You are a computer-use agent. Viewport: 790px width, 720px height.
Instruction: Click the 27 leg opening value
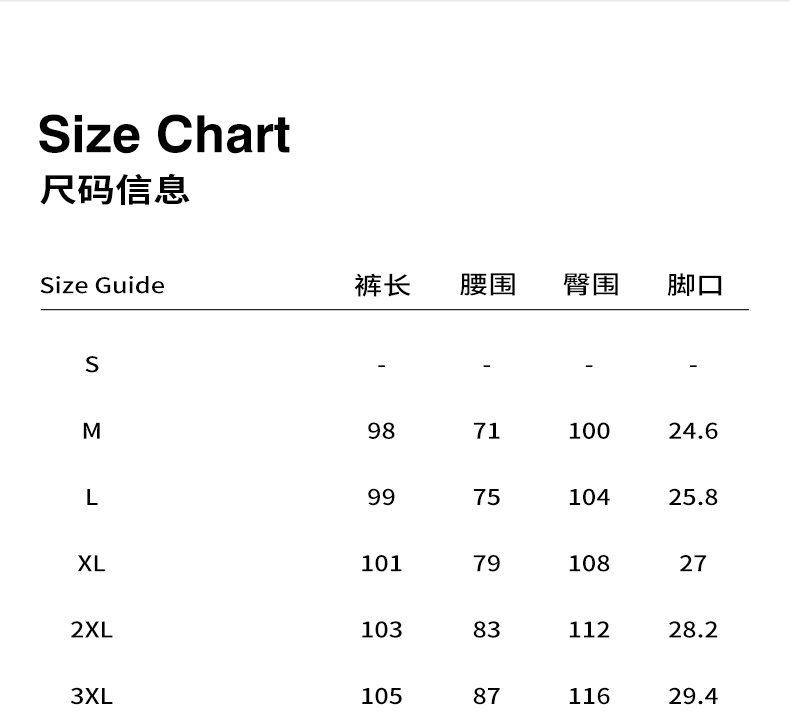pos(693,563)
